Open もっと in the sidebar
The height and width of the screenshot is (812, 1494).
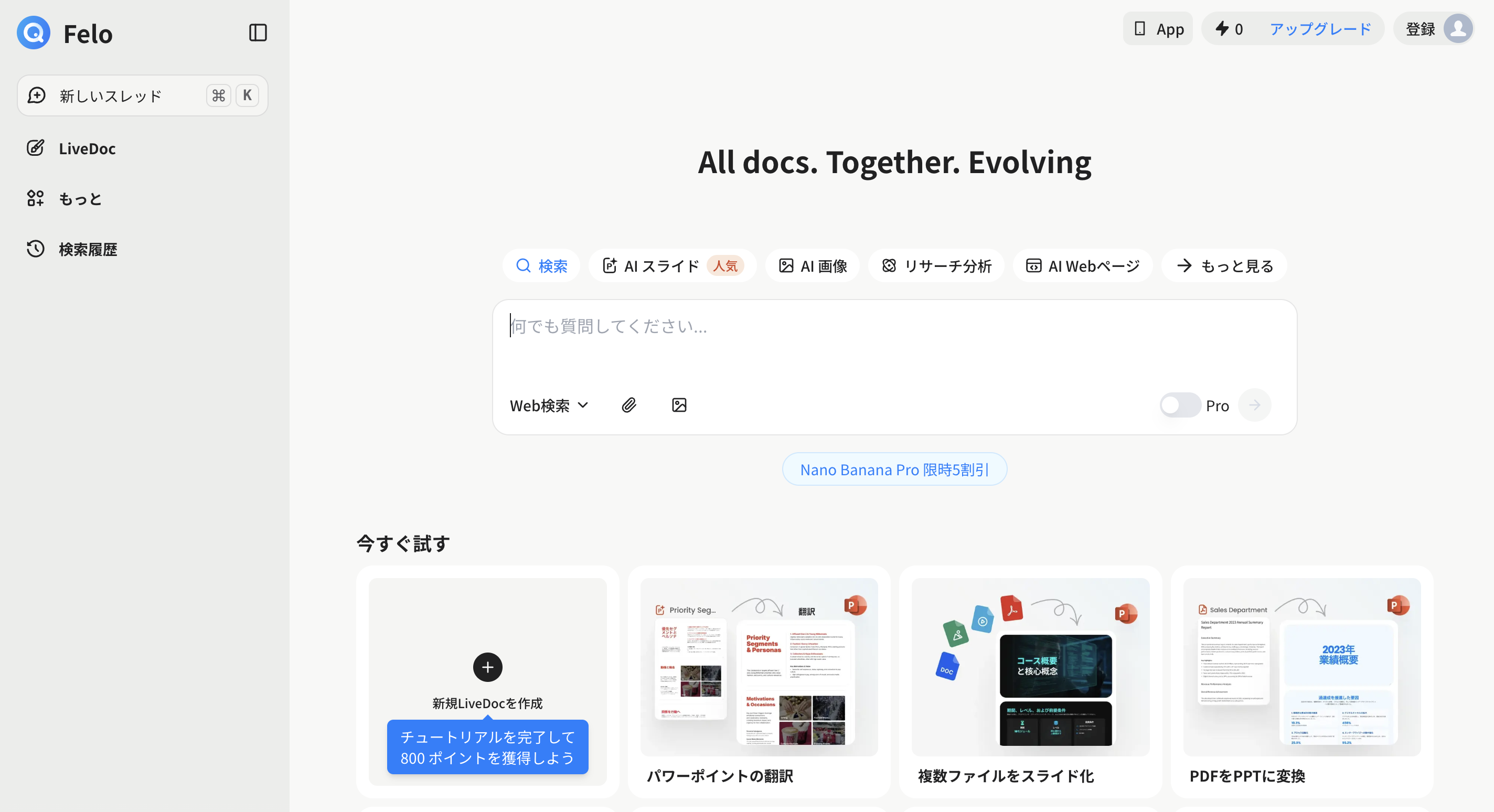click(80, 198)
